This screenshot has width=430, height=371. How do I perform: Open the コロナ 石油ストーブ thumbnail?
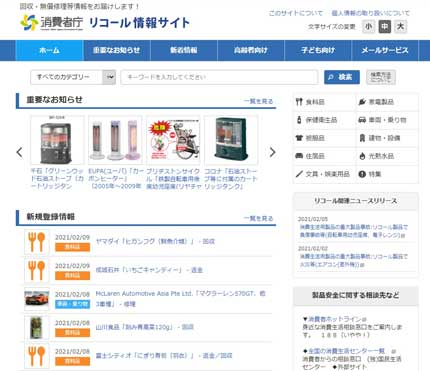[231, 140]
